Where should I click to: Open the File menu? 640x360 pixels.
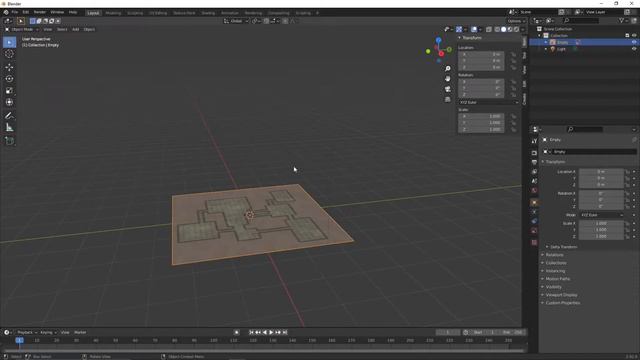point(15,12)
